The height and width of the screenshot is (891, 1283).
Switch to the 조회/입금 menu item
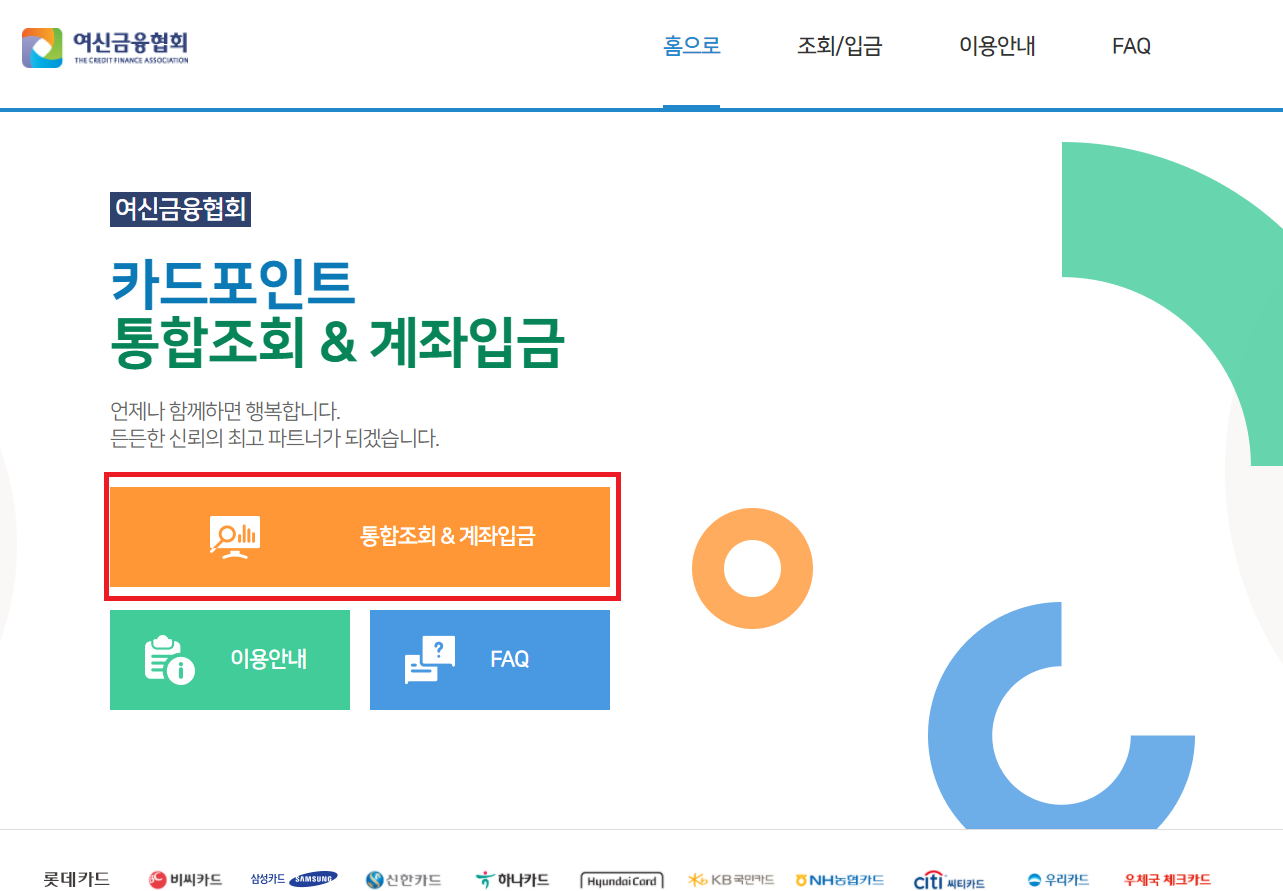click(839, 46)
